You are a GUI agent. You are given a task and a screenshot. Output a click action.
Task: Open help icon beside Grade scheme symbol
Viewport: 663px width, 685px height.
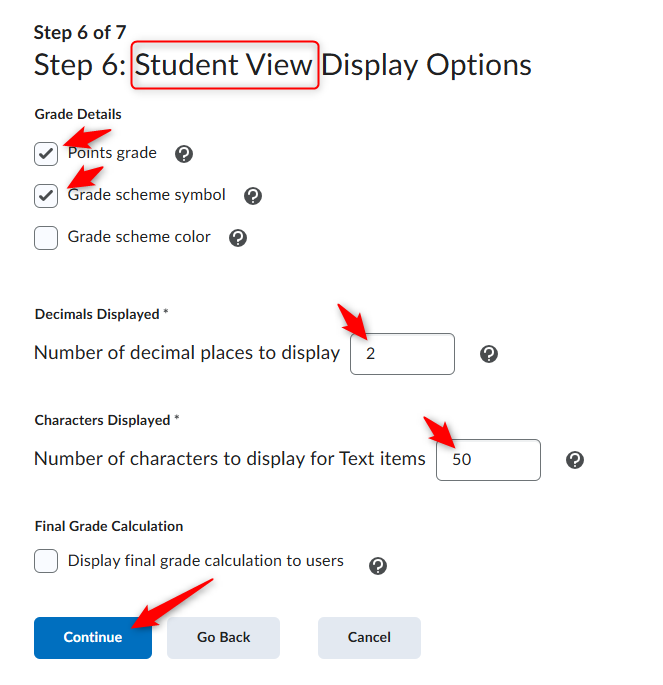pos(253,196)
